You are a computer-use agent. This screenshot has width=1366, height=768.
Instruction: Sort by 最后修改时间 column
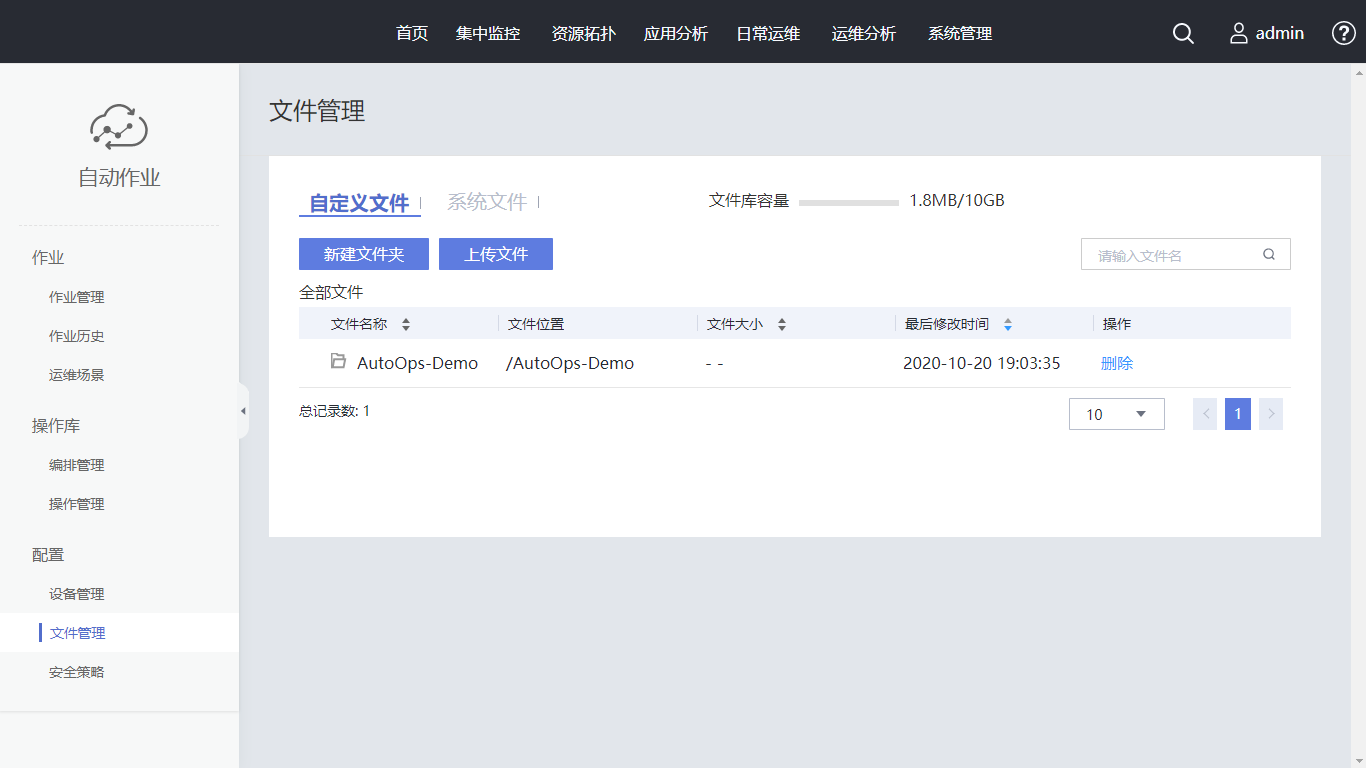pos(1008,324)
